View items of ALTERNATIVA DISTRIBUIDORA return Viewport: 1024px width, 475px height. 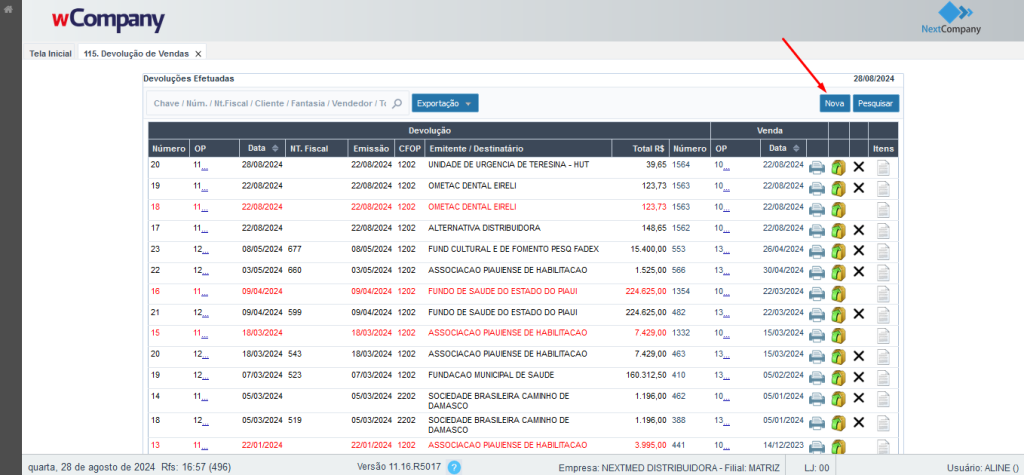[883, 230]
